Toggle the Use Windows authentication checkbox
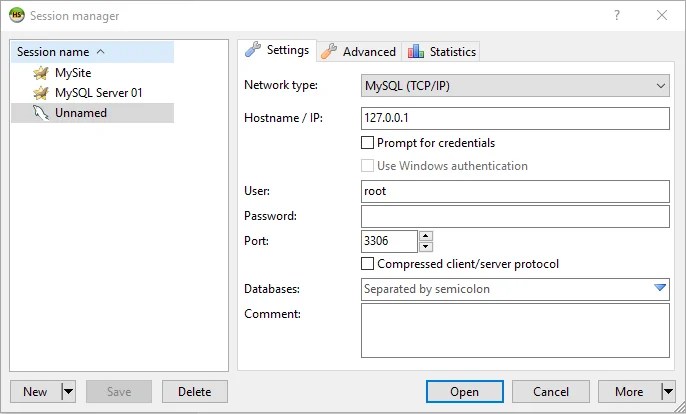686x414 pixels. pyautogui.click(x=368, y=166)
